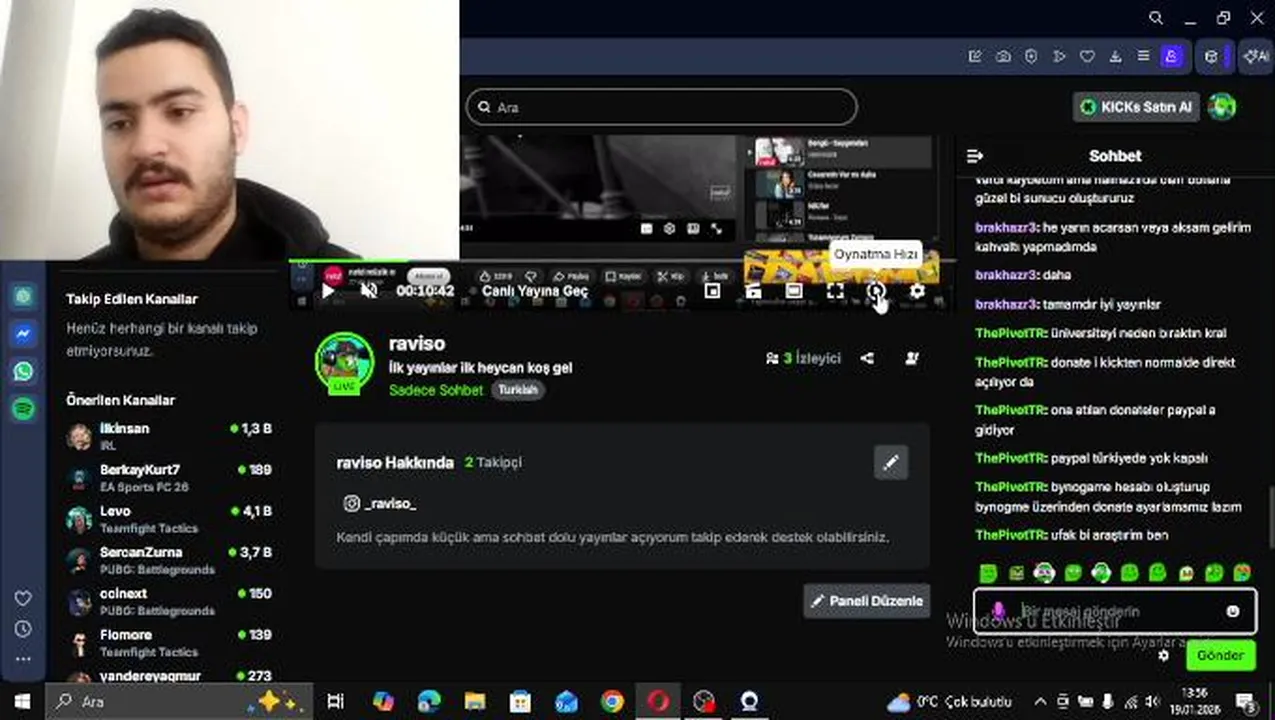Click the Takip Edilen Kanallar heading

[x=131, y=299]
